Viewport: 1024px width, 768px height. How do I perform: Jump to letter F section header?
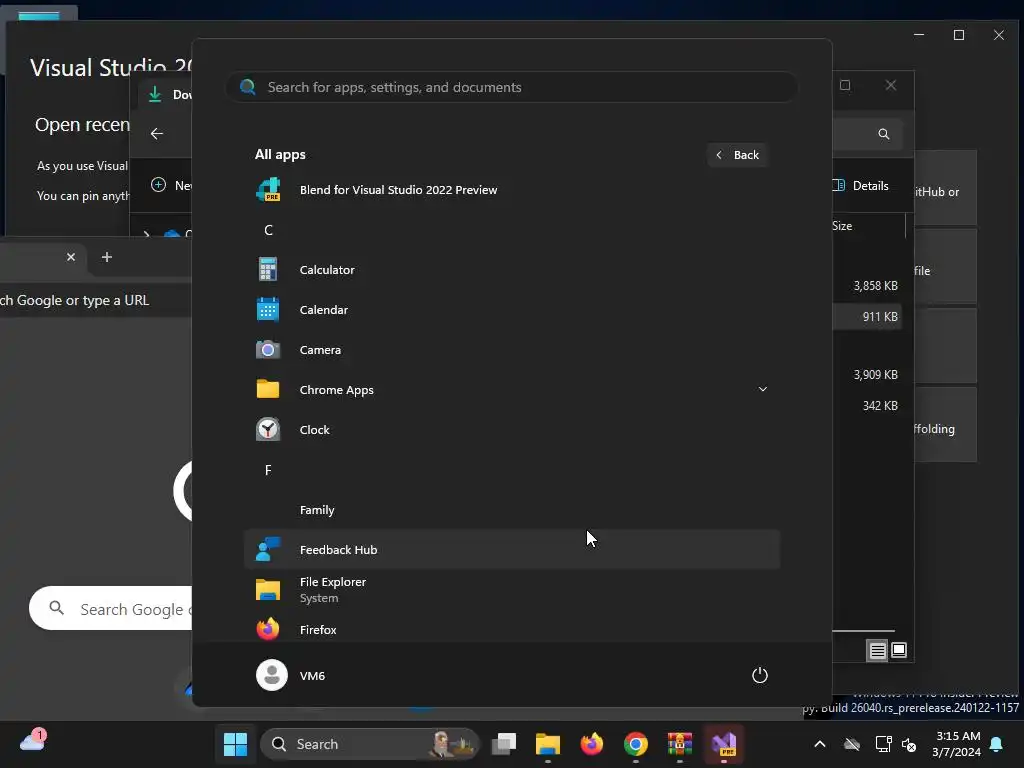(x=268, y=470)
